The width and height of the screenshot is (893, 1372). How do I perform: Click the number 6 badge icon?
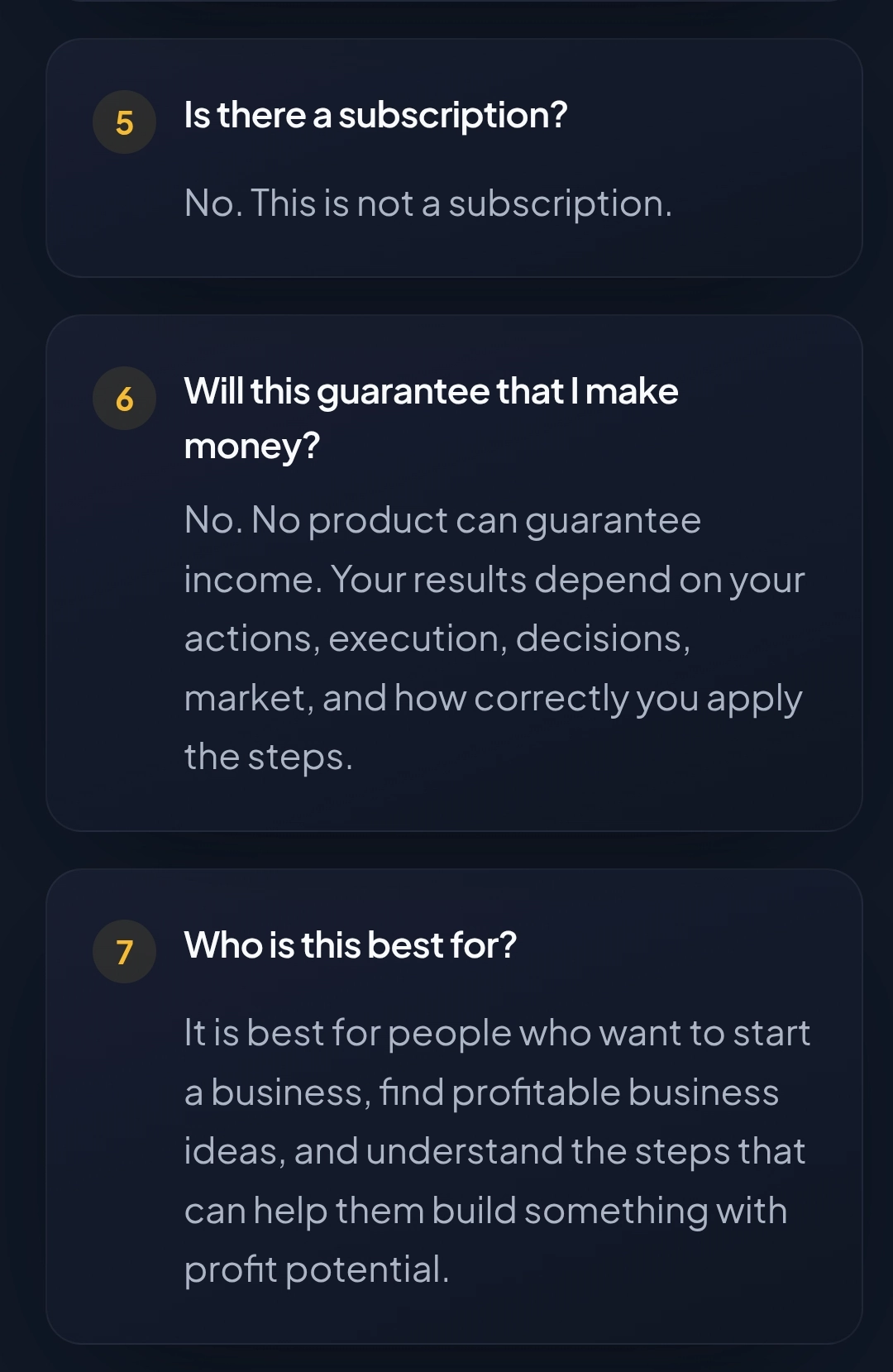pyautogui.click(x=124, y=399)
